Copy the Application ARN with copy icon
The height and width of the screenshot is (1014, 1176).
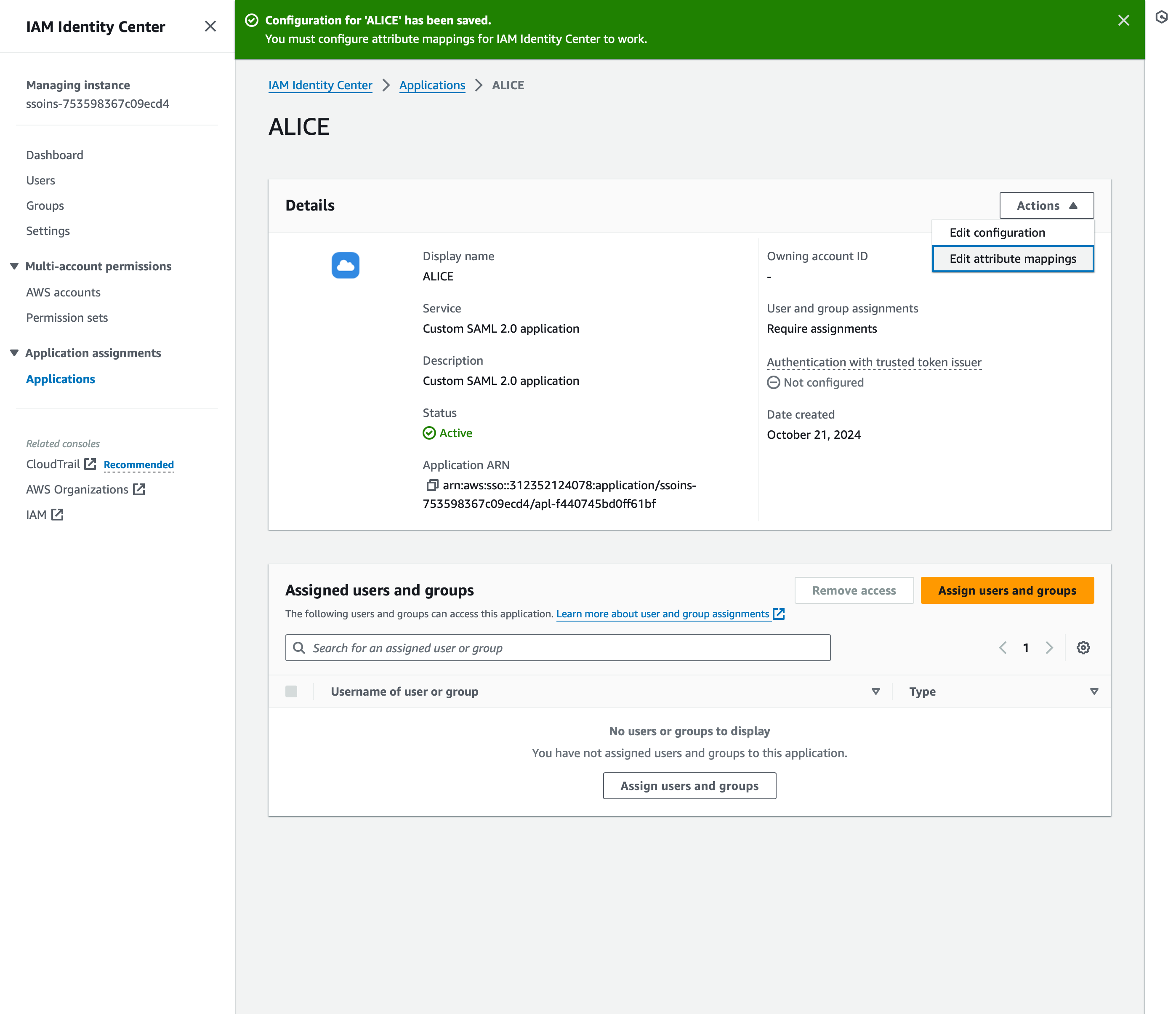432,485
